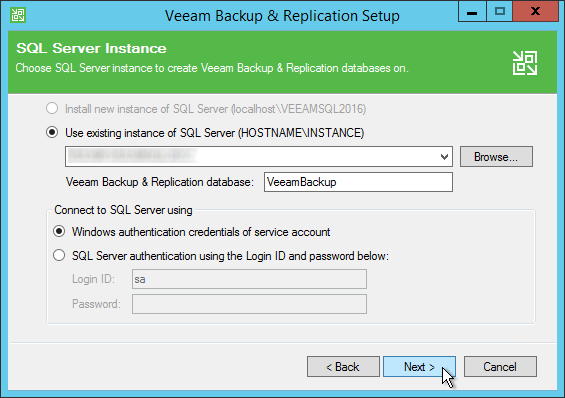The image size is (565, 398).
Task: Click the Login ID field containing sa
Action: pyautogui.click(x=249, y=279)
